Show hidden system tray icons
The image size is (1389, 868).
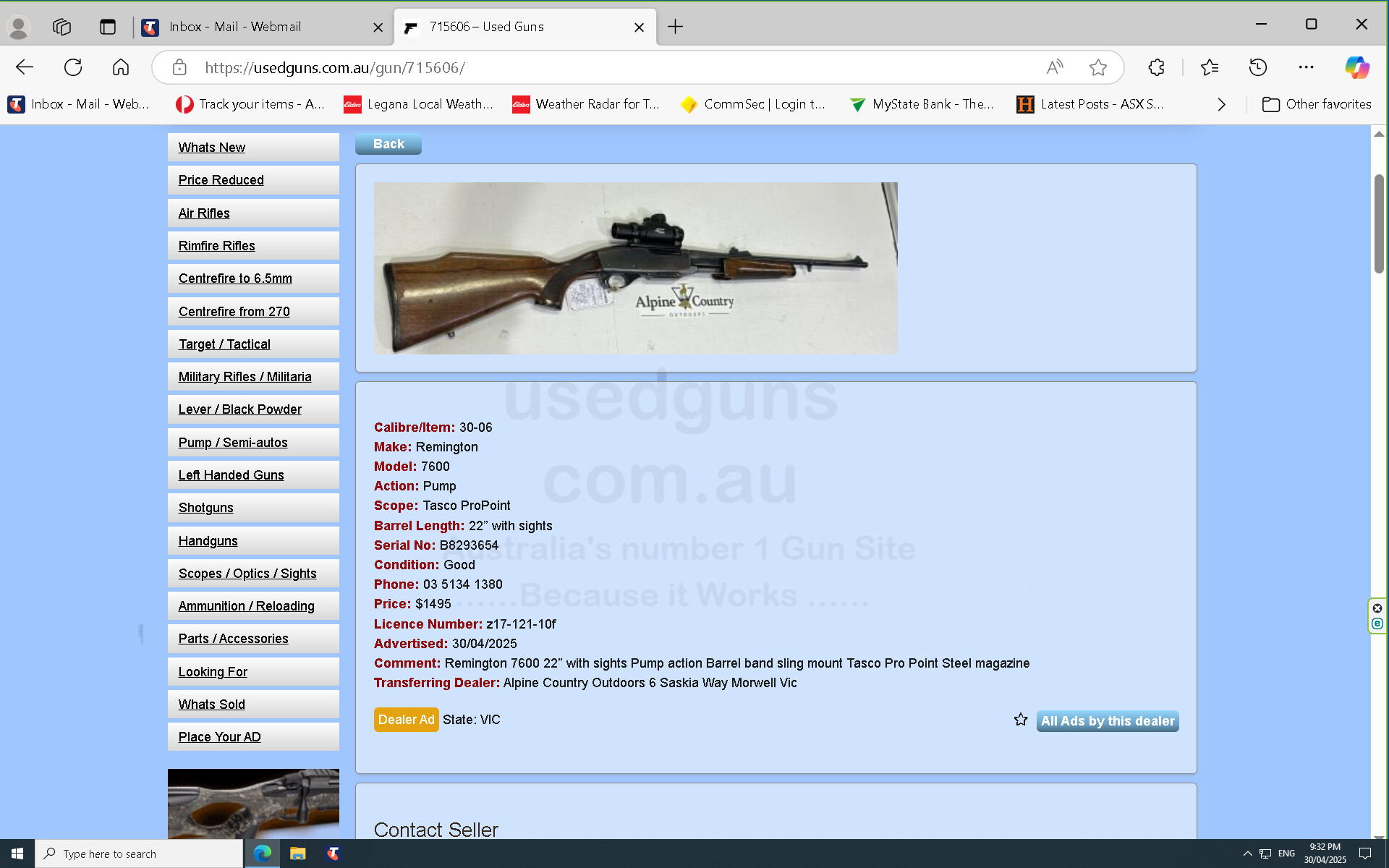coord(1247,854)
